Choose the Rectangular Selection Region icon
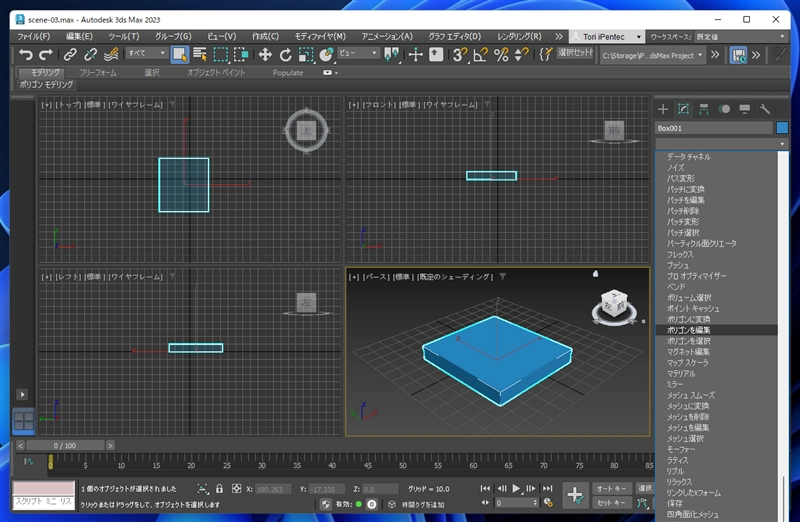The width and height of the screenshot is (800, 522). click(x=220, y=54)
